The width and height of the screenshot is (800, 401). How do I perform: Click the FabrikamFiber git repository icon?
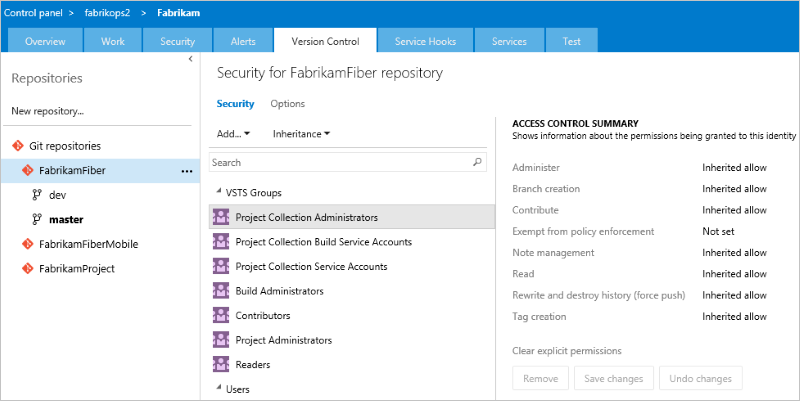coord(29,171)
